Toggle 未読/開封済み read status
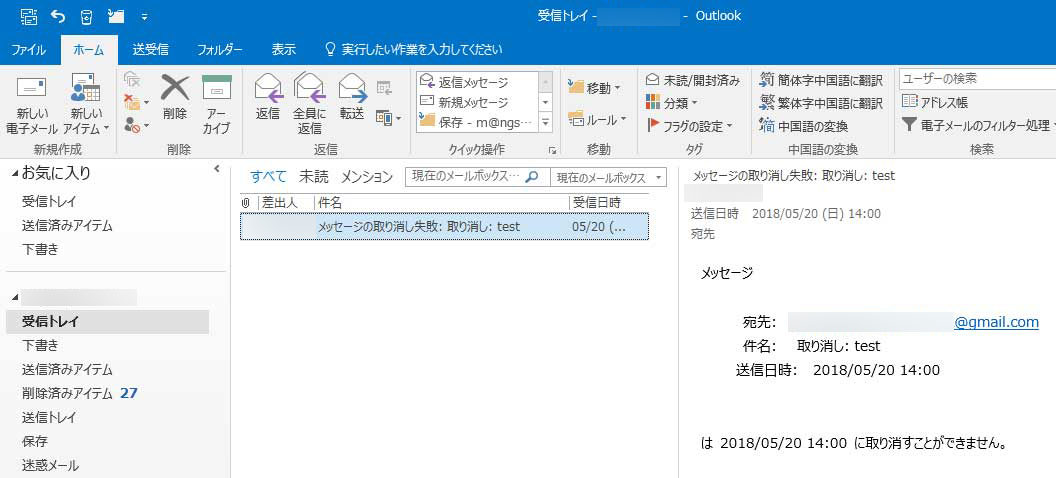Screen dimensions: 1056x478 tap(692, 80)
